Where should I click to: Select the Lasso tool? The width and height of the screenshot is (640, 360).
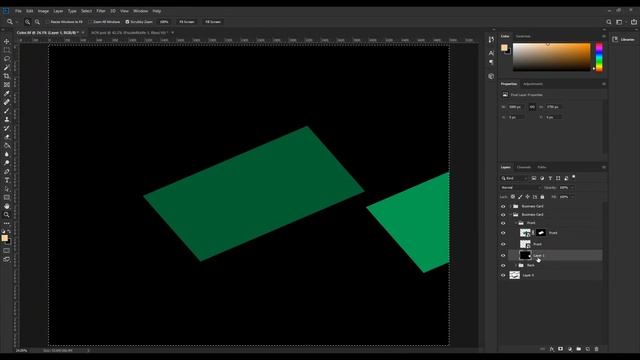(x=7, y=58)
